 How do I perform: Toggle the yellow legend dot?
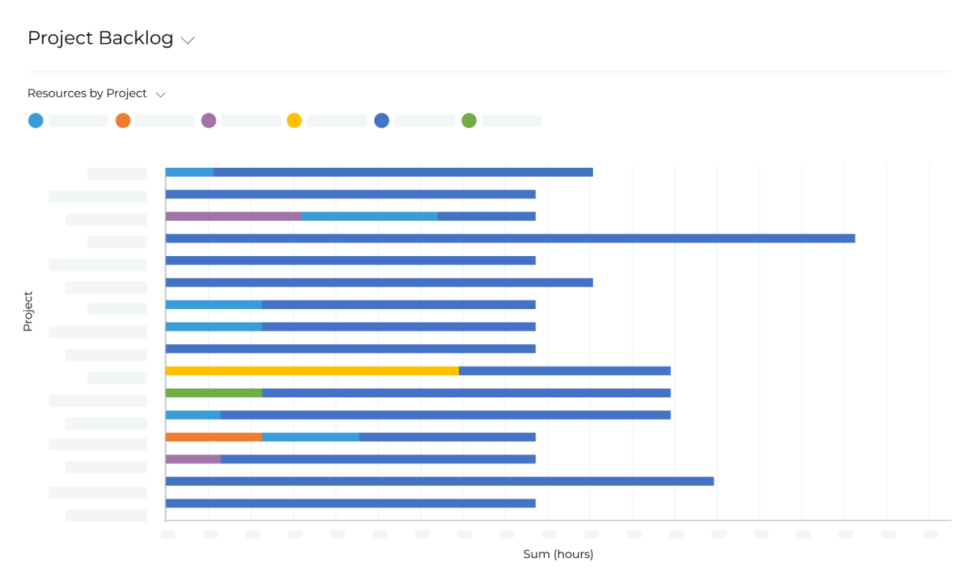[294, 121]
